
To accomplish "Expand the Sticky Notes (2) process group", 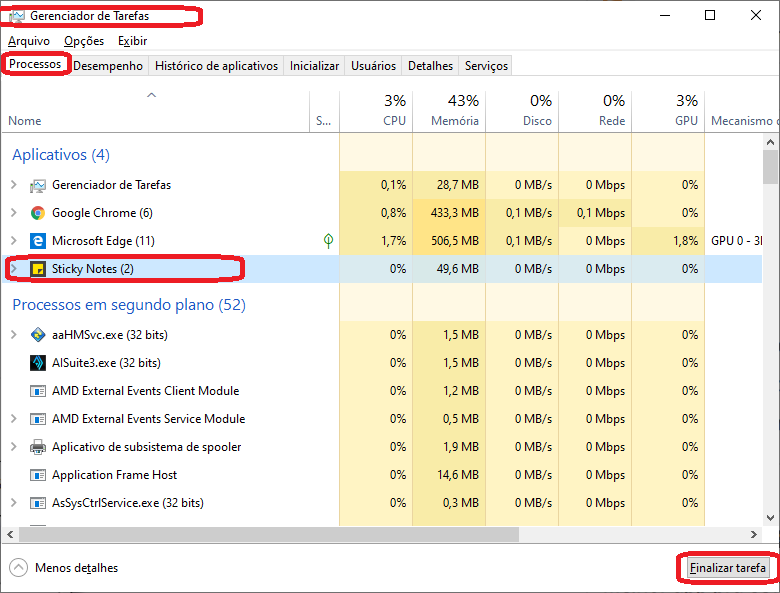I will coord(14,269).
